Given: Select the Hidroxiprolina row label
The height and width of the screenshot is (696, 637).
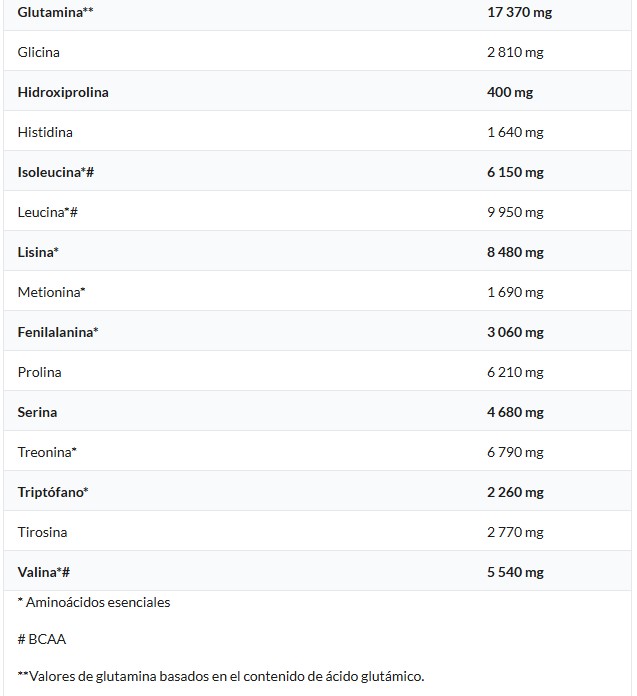Looking at the screenshot, I should point(63,92).
